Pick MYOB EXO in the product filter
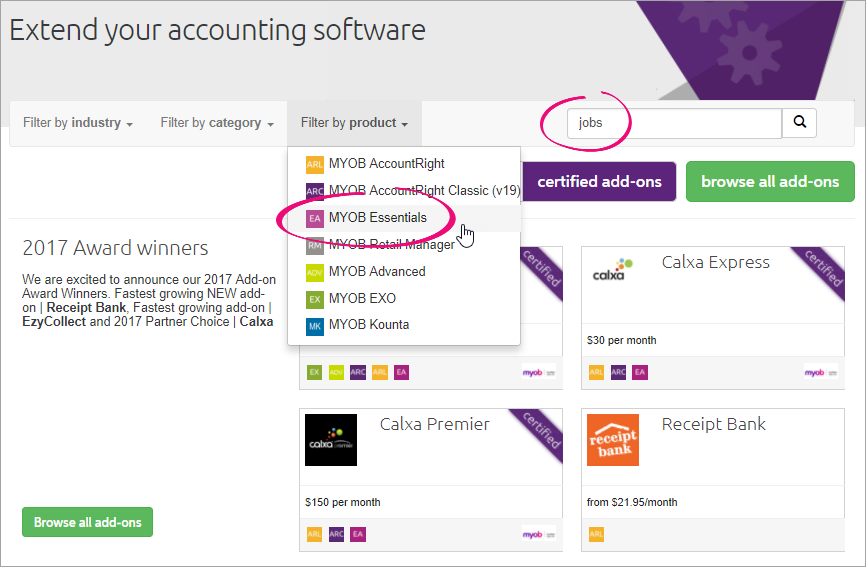The height and width of the screenshot is (567, 866). 362,298
